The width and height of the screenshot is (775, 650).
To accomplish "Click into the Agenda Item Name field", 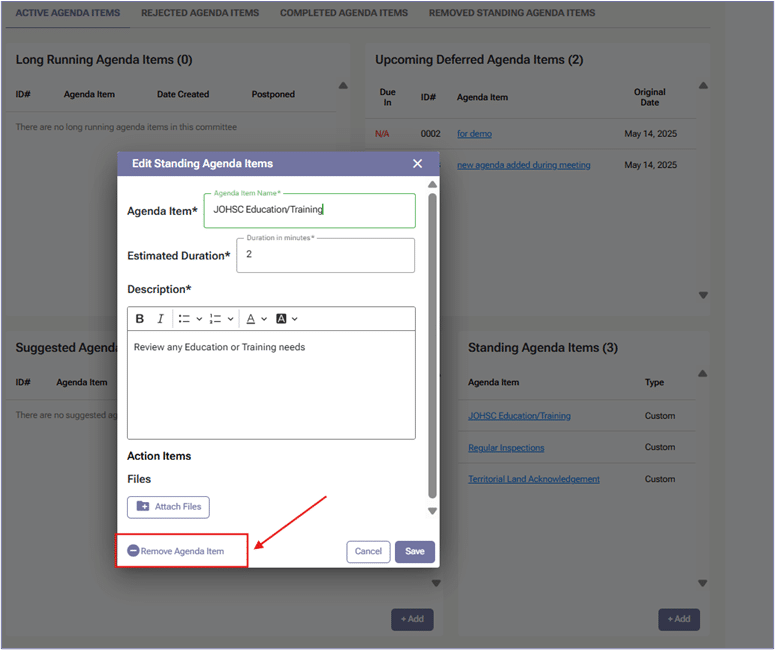I will [x=309, y=210].
